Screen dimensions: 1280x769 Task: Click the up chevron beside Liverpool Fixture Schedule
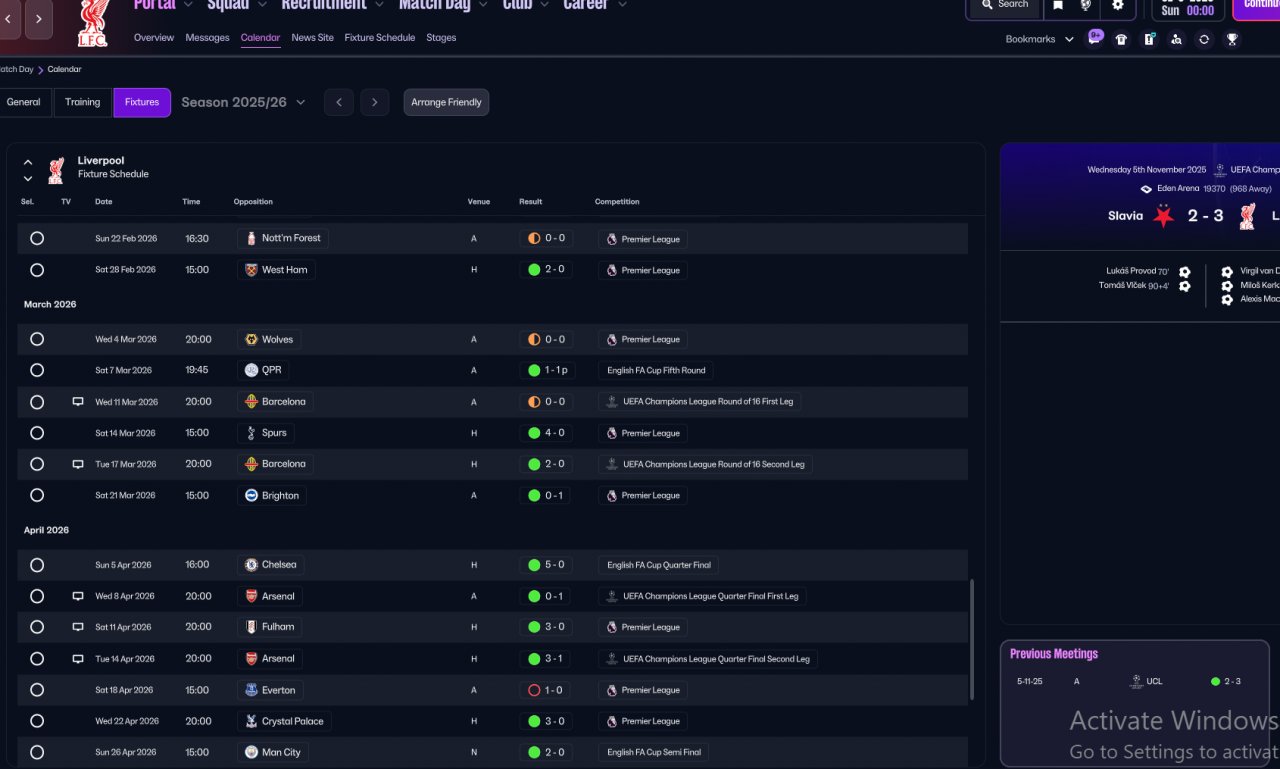[x=28, y=161]
